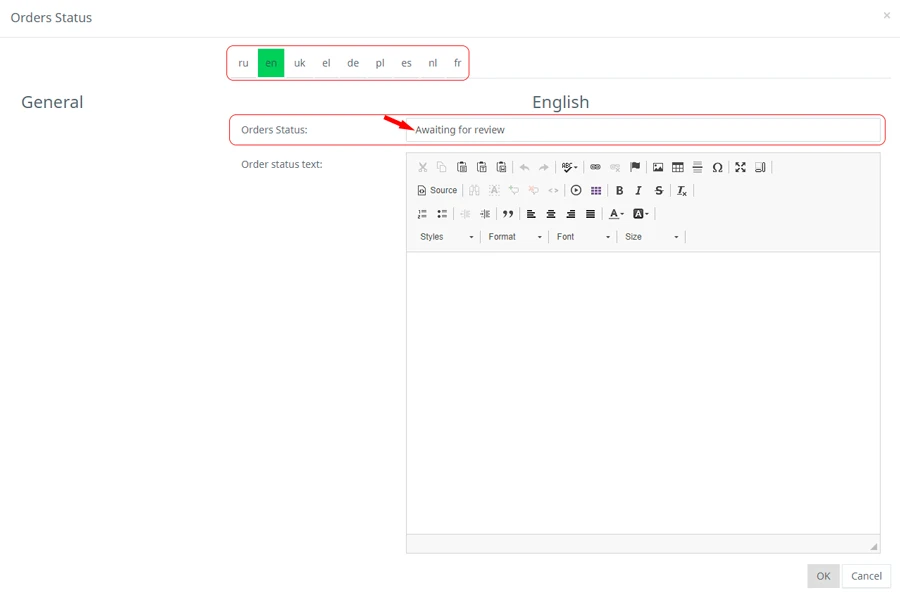900x606 pixels.
Task: Open the Styles dropdown
Action: [x=447, y=237]
